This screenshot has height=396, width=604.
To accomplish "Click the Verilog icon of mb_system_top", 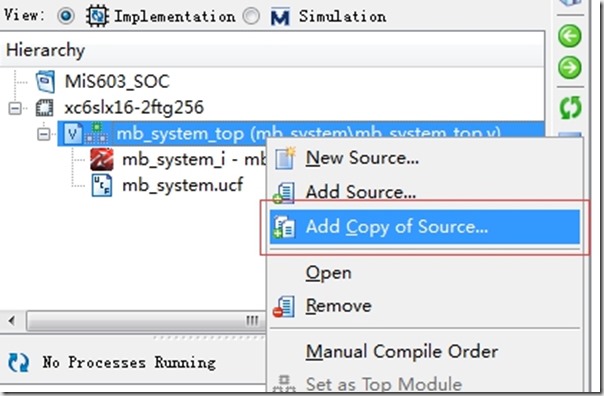I will [73, 134].
